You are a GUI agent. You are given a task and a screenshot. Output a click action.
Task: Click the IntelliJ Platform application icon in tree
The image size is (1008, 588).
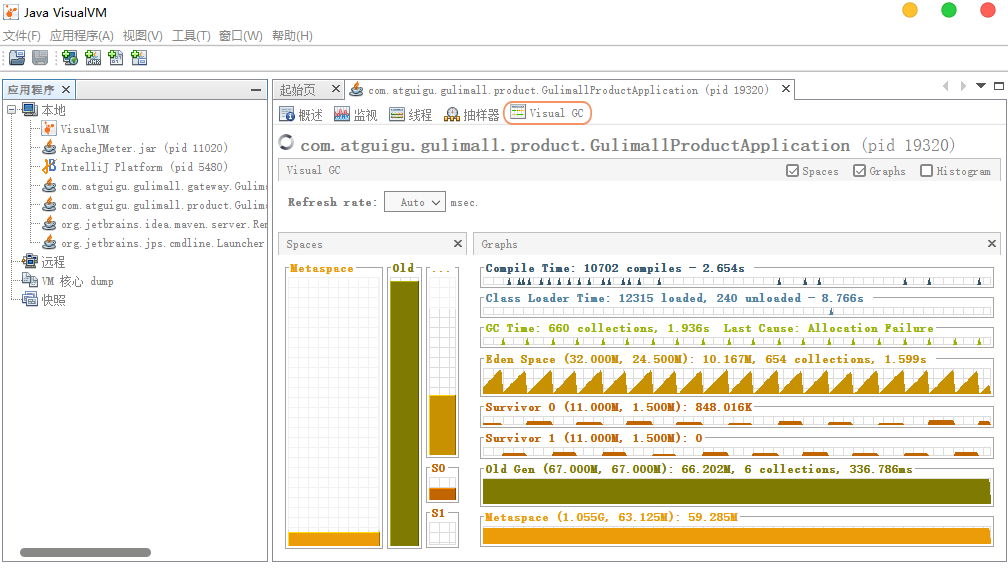(x=50, y=166)
